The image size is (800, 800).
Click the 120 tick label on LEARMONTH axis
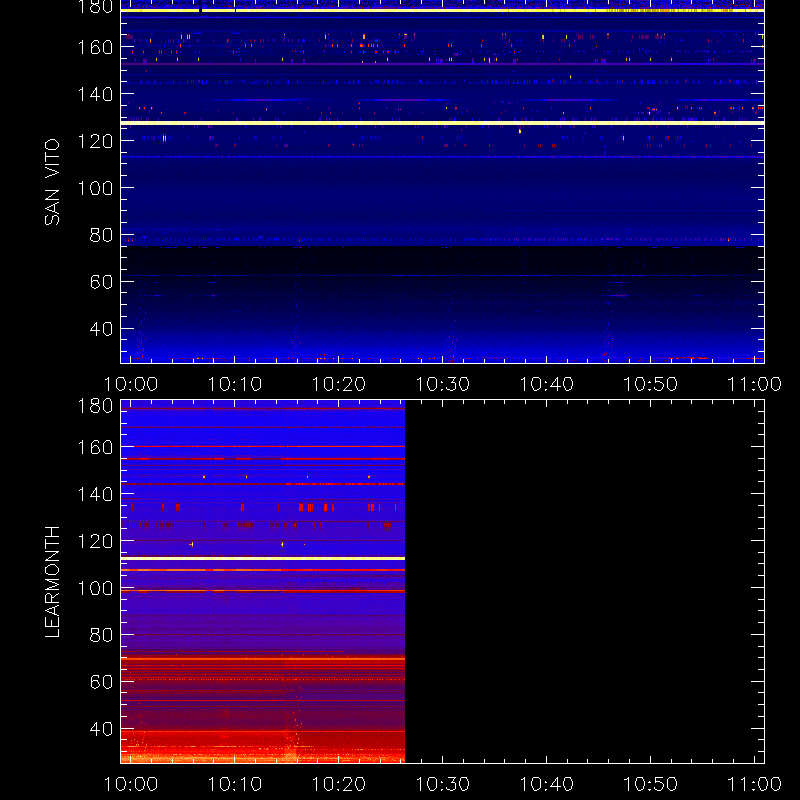(95, 541)
